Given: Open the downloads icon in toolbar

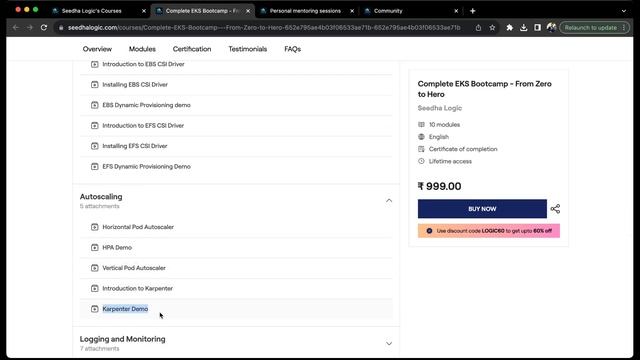Looking at the screenshot, I should point(523,28).
